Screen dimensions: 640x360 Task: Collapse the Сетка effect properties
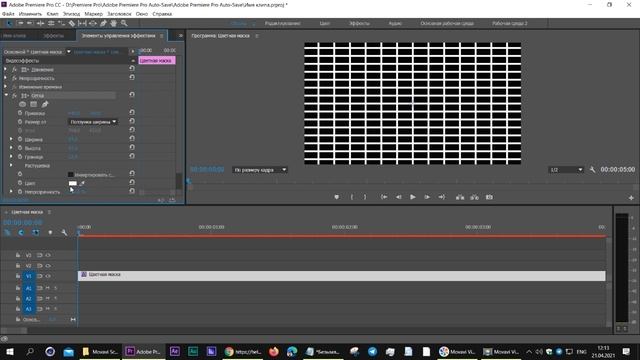(x=6, y=95)
